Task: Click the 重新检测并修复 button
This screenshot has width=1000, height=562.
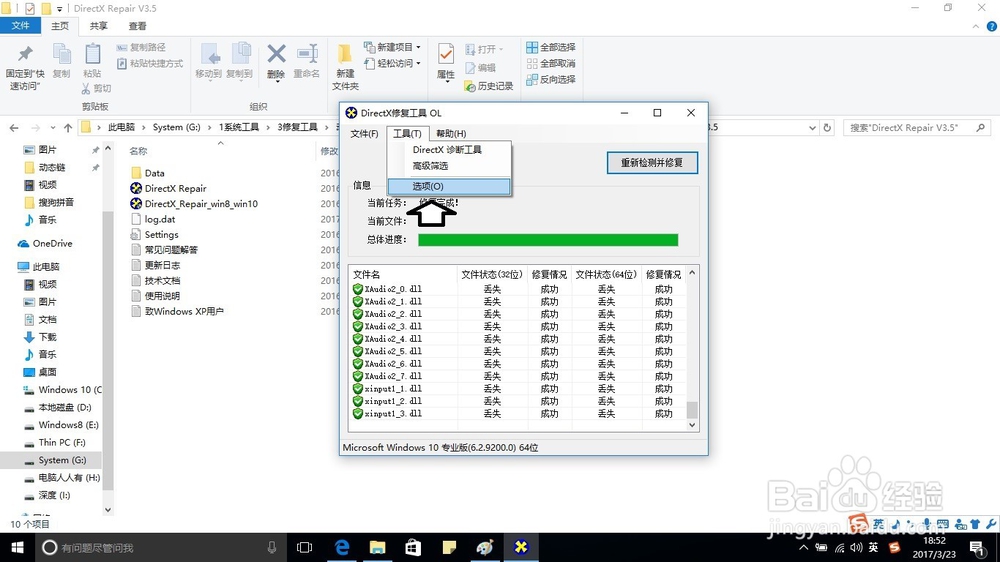Action: pyautogui.click(x=652, y=163)
